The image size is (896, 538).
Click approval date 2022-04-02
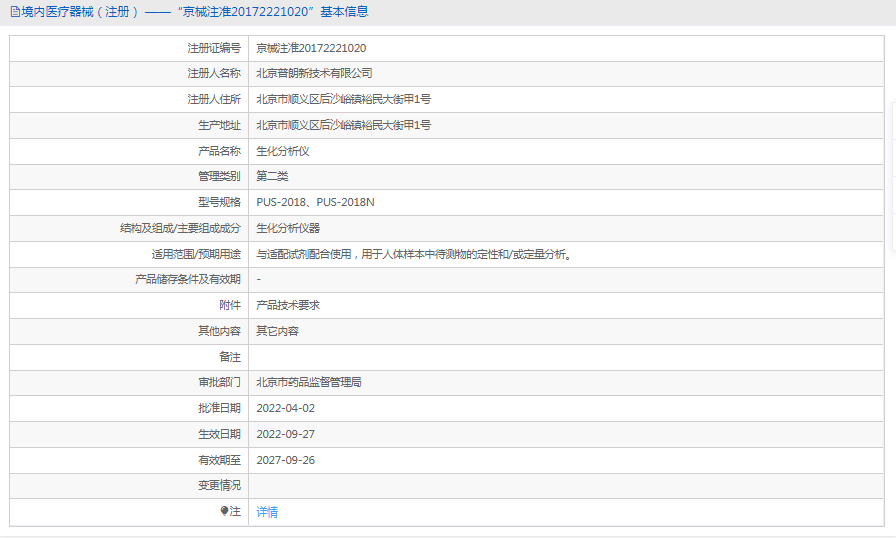[286, 408]
